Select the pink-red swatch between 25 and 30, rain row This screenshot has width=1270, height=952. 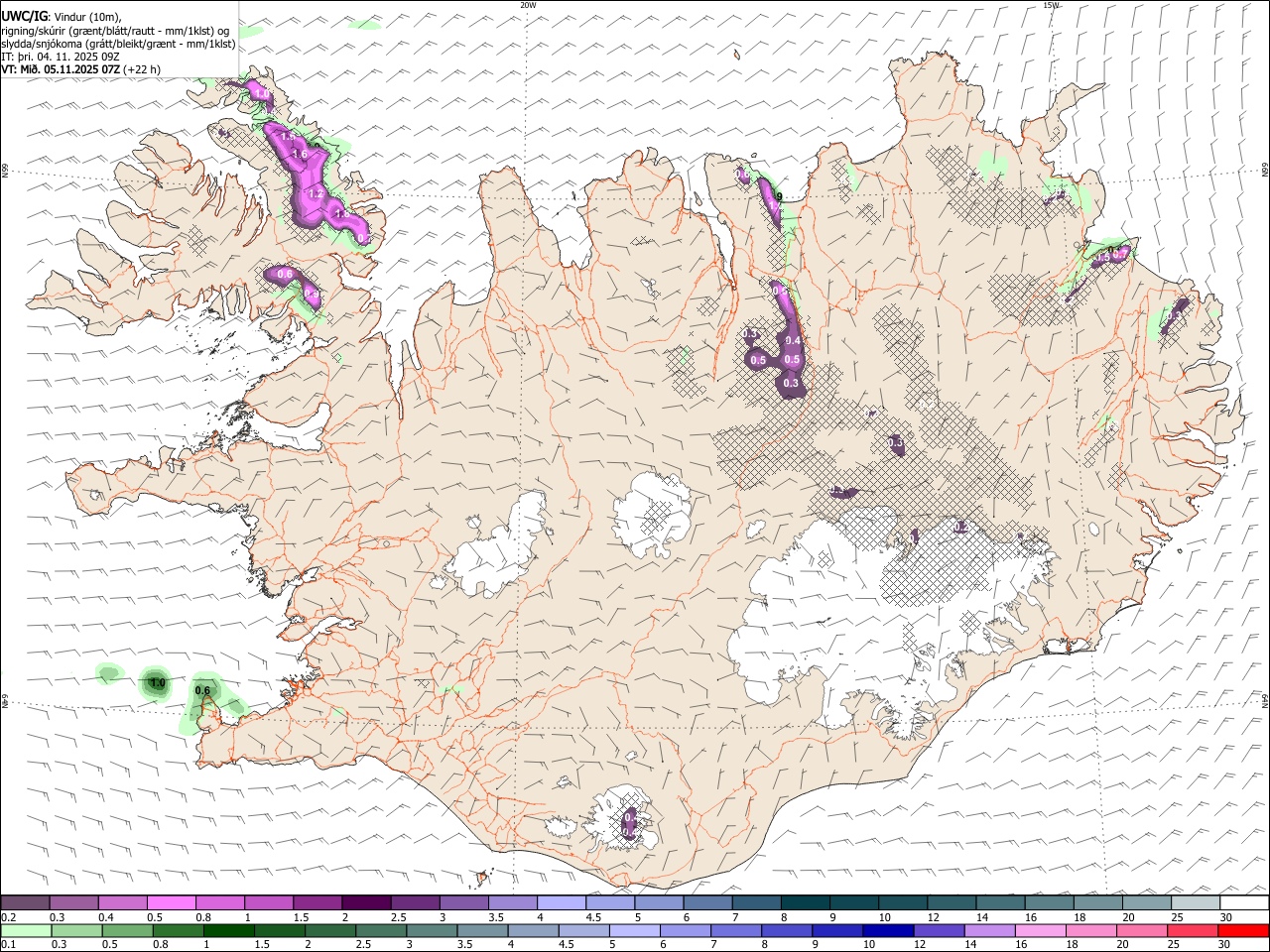tap(1194, 930)
